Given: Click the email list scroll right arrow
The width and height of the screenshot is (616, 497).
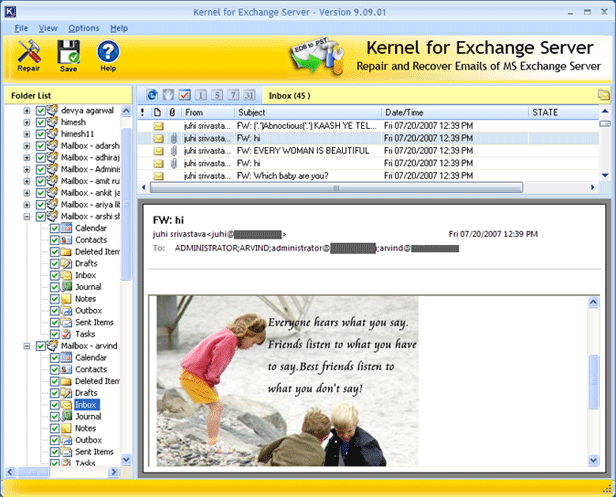Looking at the screenshot, I should (x=592, y=187).
